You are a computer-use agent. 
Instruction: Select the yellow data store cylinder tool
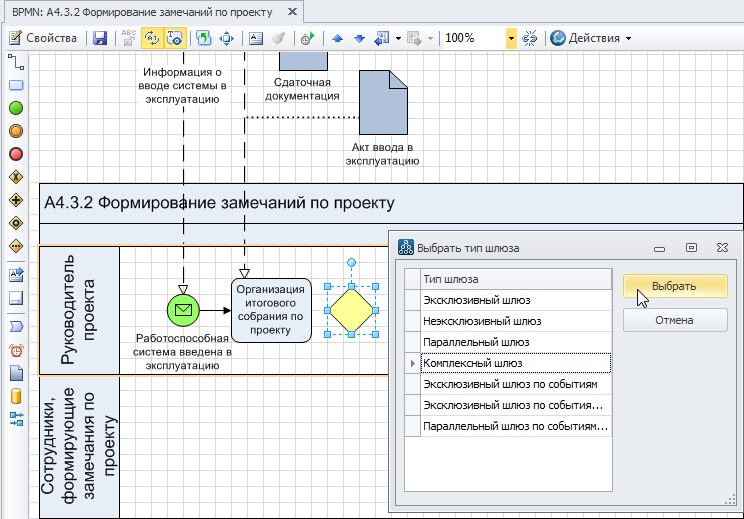pos(16,396)
